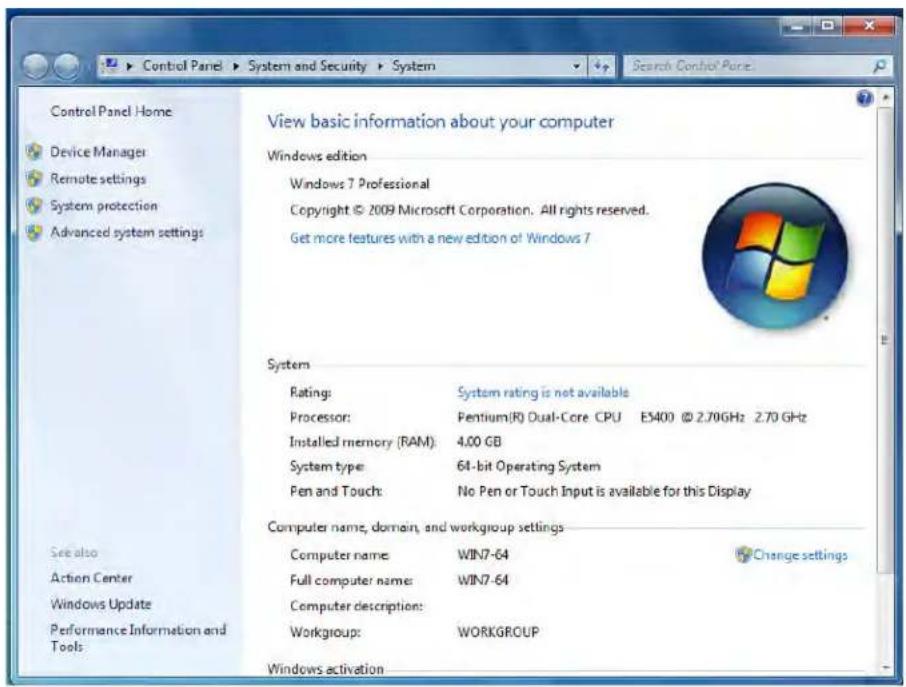Screen dimensions: 906x687
Task: Click the shield icon beside Change settings
Action: click(x=743, y=555)
